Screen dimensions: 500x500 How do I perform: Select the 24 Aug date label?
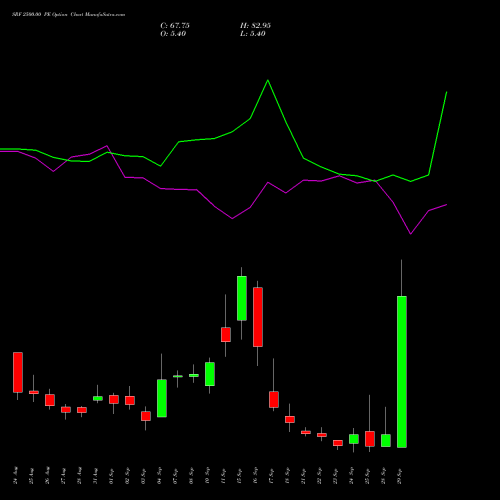(x=16, y=475)
